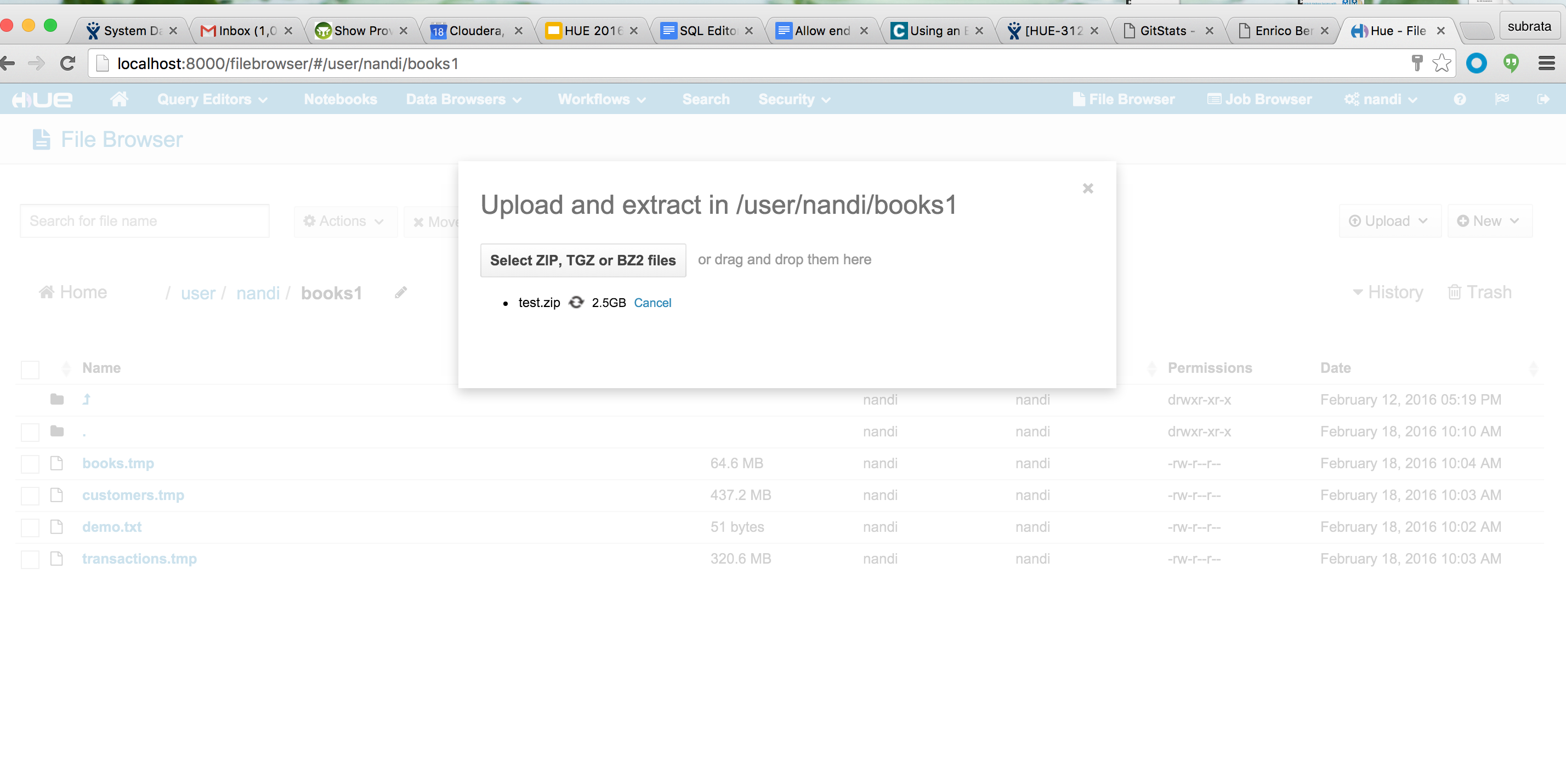Open Trash folder
Viewport: 1566px width, 784px height.
click(x=1479, y=292)
